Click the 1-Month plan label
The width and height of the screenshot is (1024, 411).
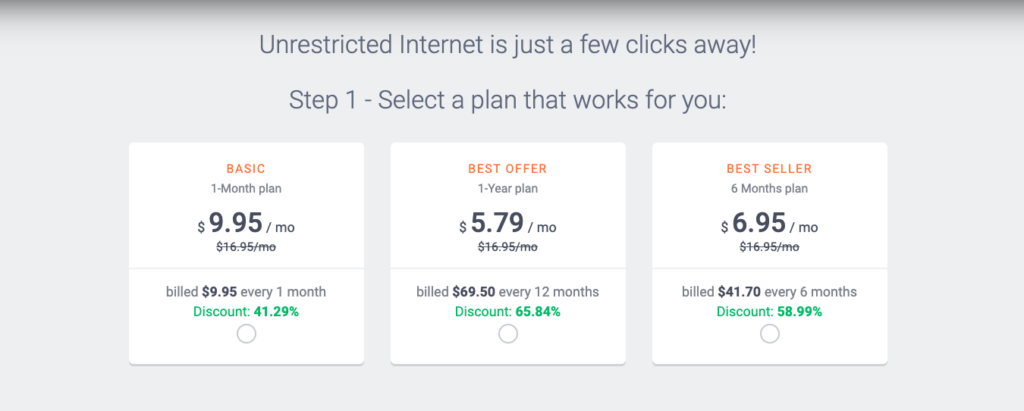click(246, 189)
